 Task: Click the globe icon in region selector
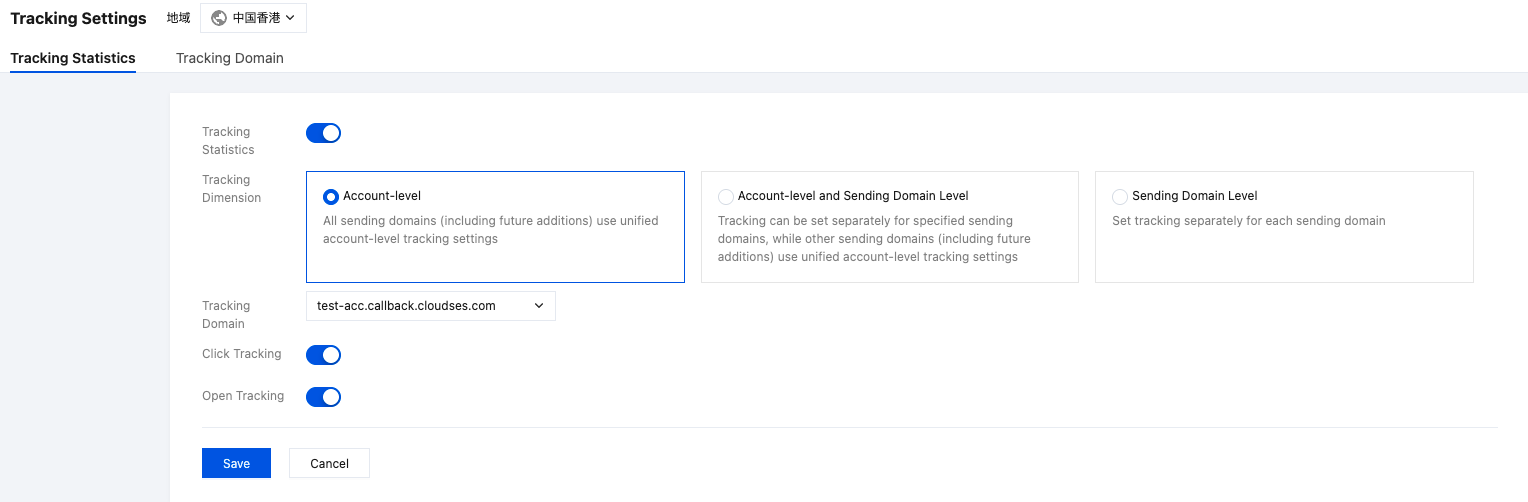click(x=219, y=18)
